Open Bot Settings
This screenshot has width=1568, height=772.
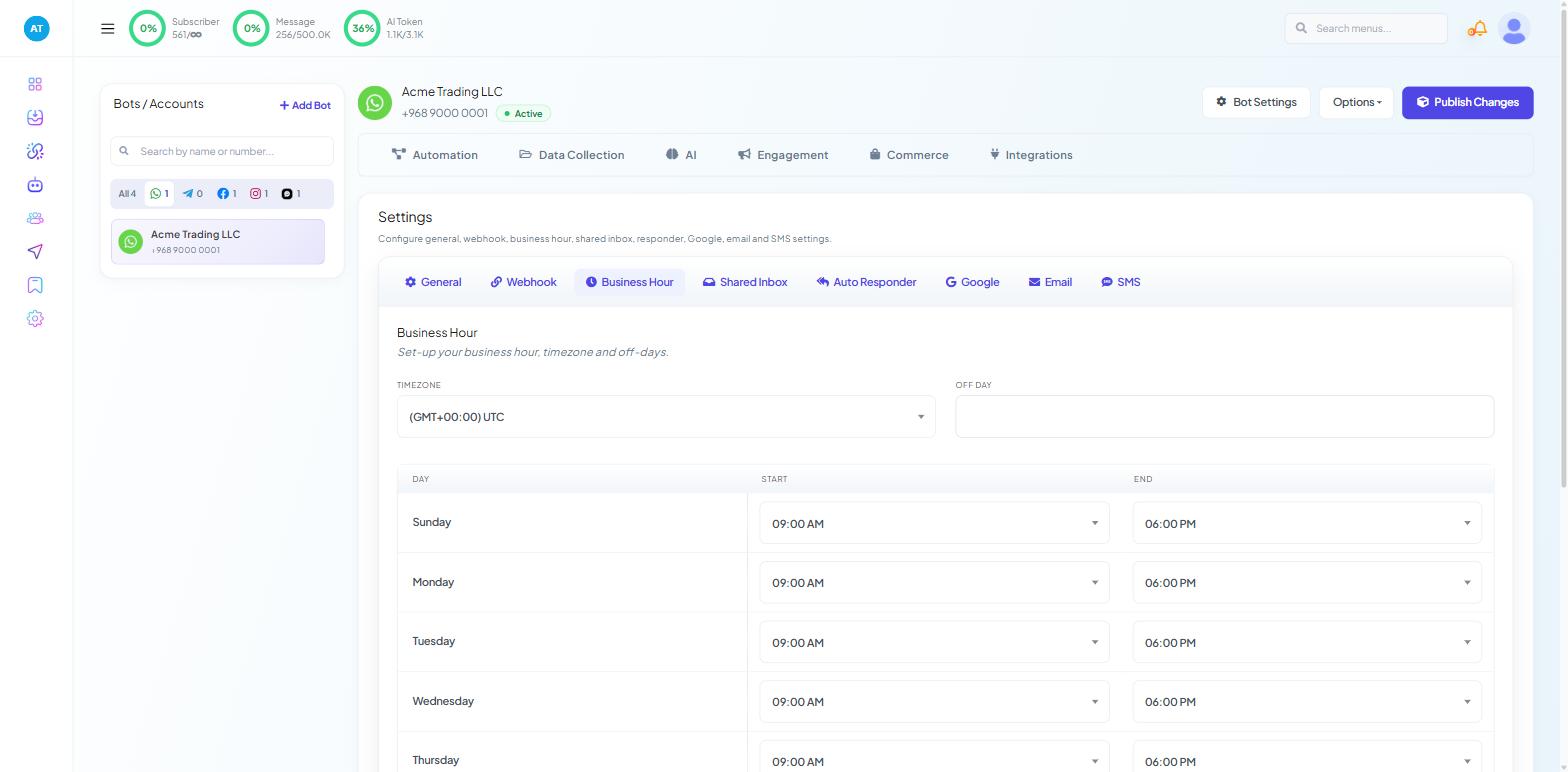click(x=1256, y=102)
